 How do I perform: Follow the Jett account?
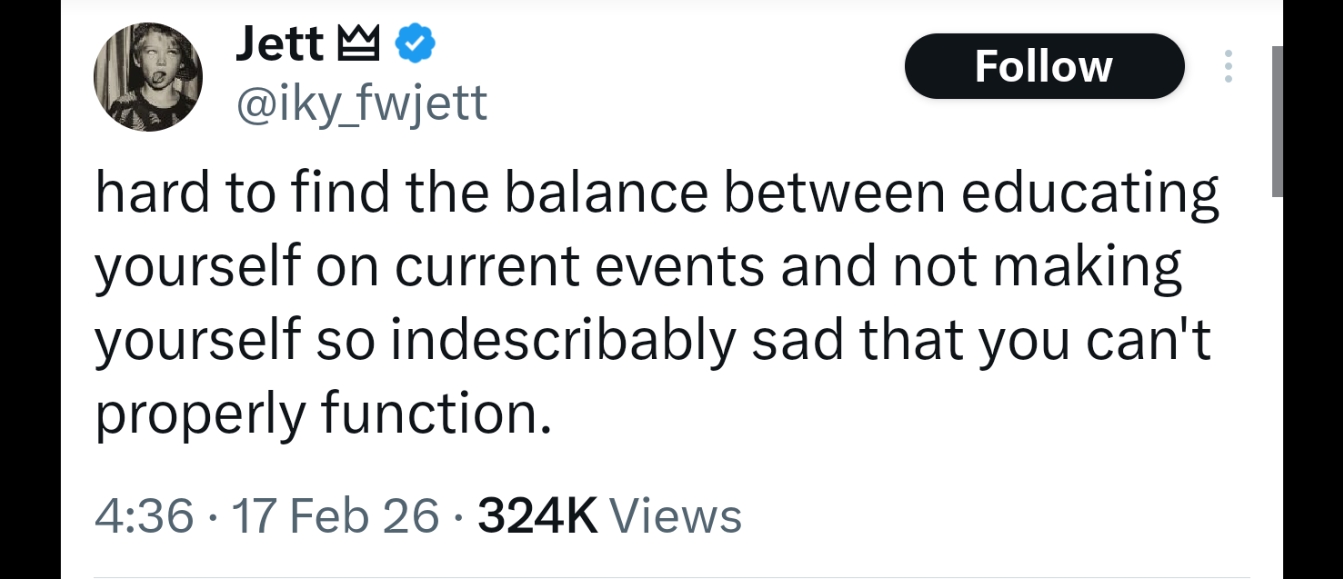tap(1043, 66)
